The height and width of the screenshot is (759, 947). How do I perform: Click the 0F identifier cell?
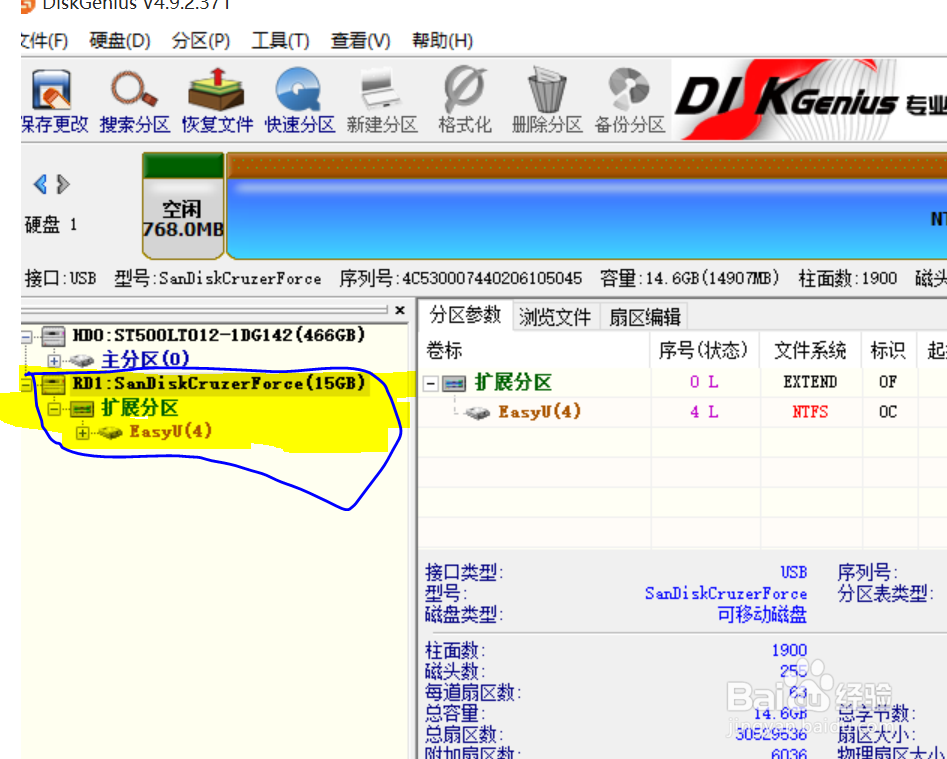(888, 382)
